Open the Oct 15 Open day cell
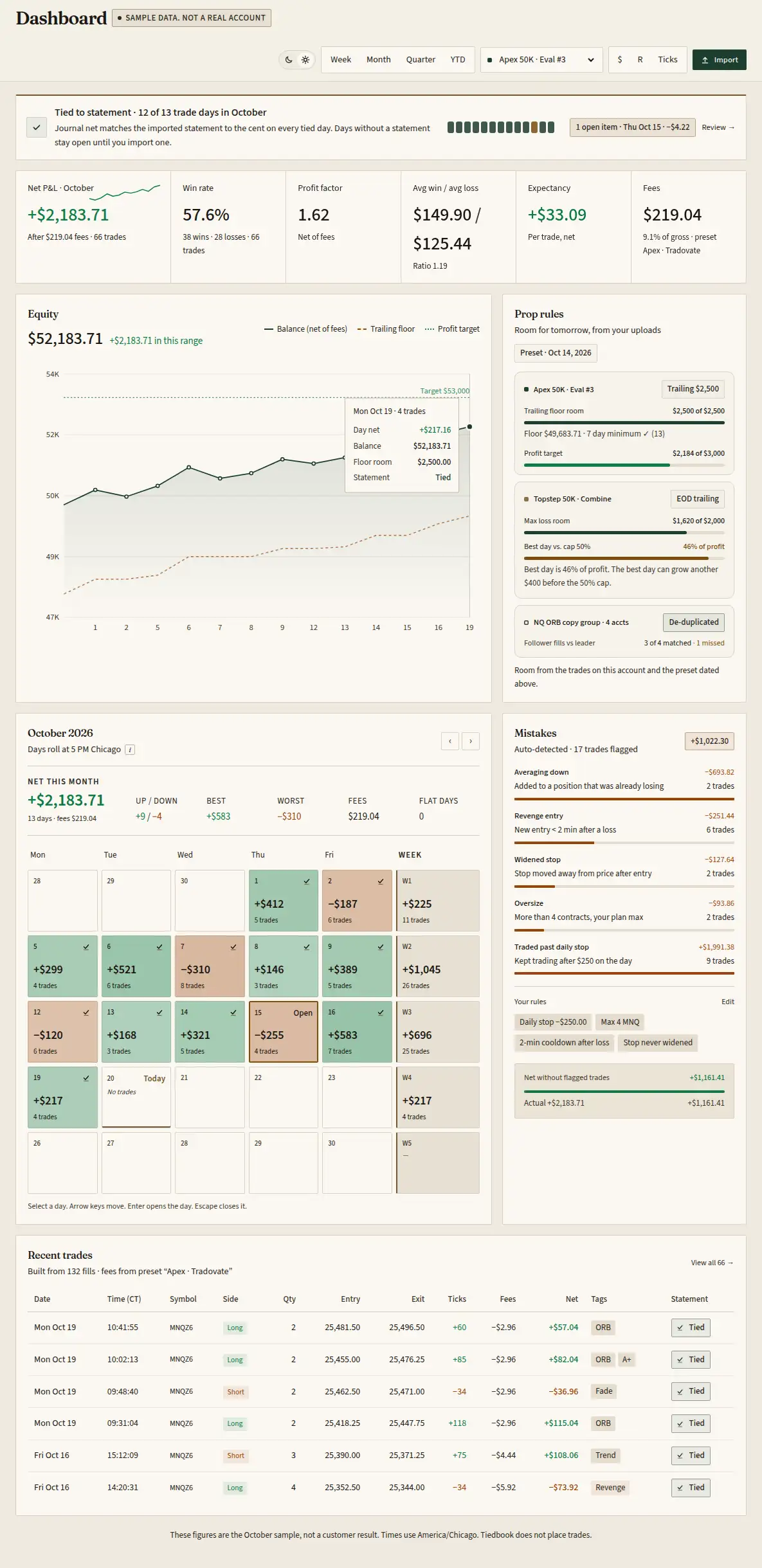Image resolution: width=762 pixels, height=1568 pixels. (x=284, y=1032)
